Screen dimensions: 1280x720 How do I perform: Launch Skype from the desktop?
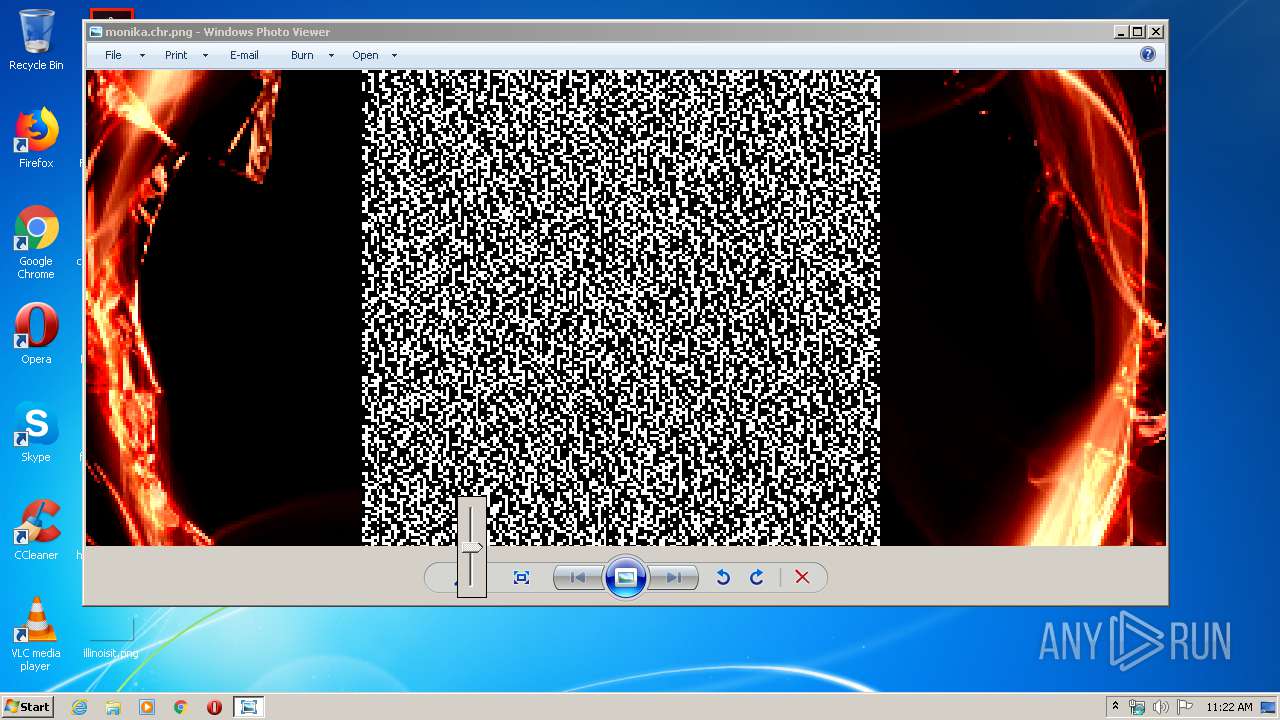(x=36, y=432)
